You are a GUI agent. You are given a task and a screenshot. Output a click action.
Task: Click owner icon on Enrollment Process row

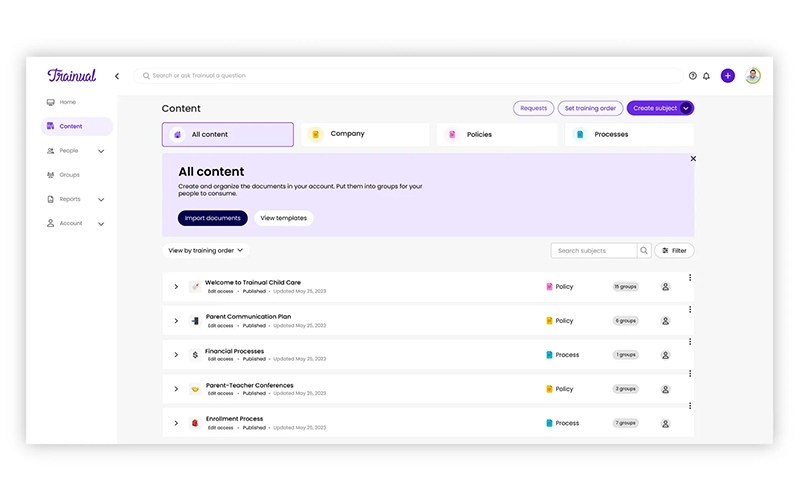(665, 423)
